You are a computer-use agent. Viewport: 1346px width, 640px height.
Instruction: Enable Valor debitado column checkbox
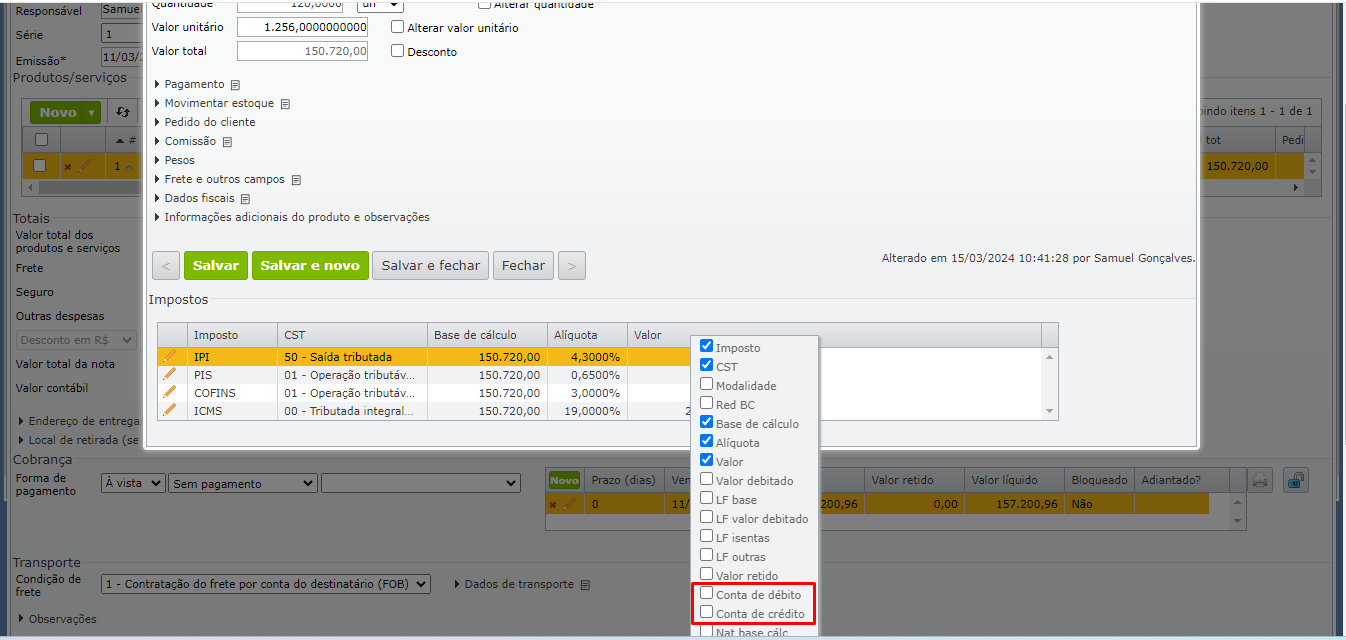pyautogui.click(x=706, y=480)
